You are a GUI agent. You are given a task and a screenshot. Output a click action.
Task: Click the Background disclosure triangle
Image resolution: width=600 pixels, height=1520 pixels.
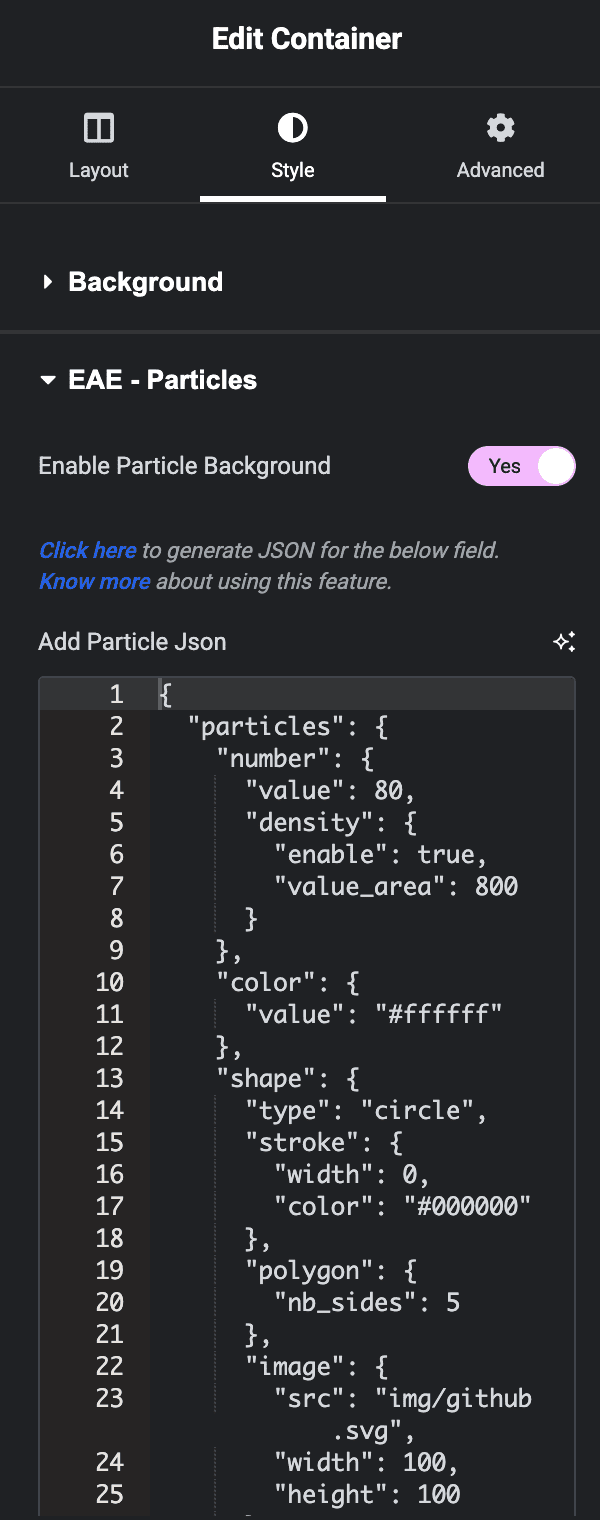47,281
